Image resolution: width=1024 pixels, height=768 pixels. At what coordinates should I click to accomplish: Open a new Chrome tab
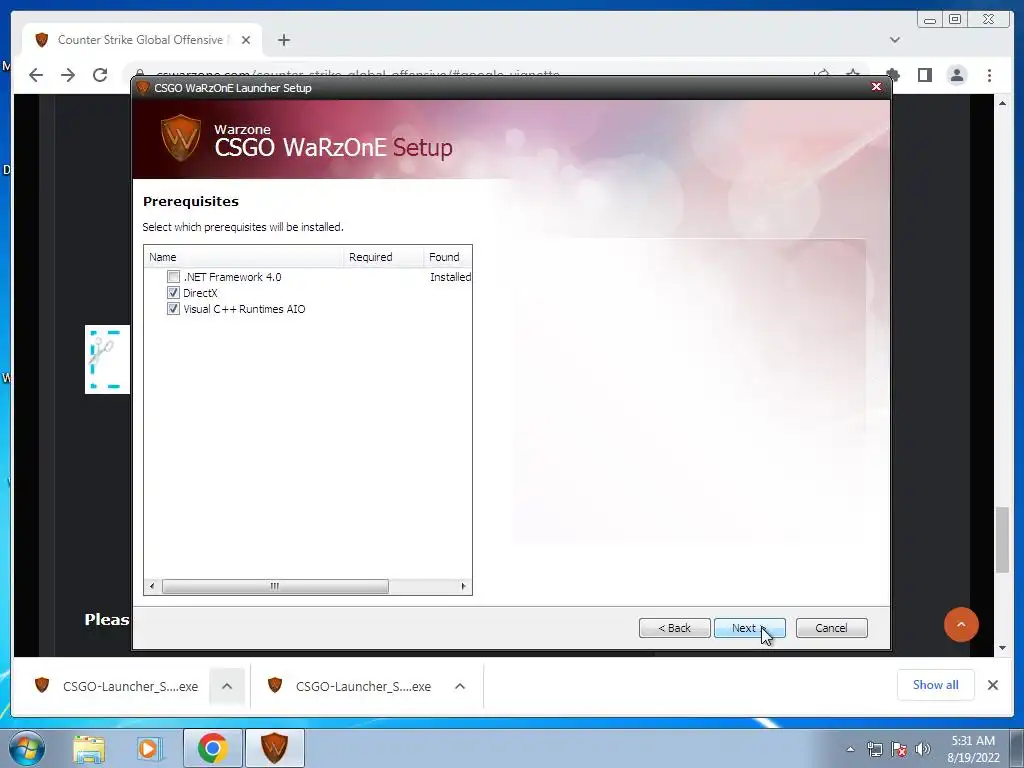coord(283,40)
